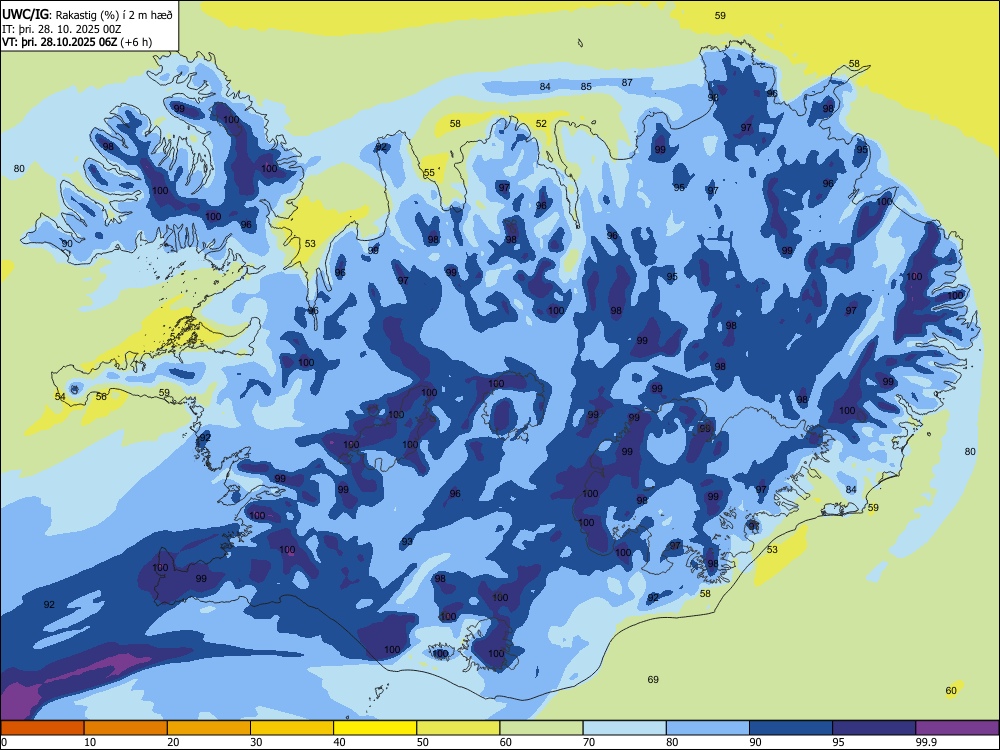This screenshot has width=1000, height=750.
Task: Click the purple legend swatch above 99.9
Action: (x=957, y=728)
